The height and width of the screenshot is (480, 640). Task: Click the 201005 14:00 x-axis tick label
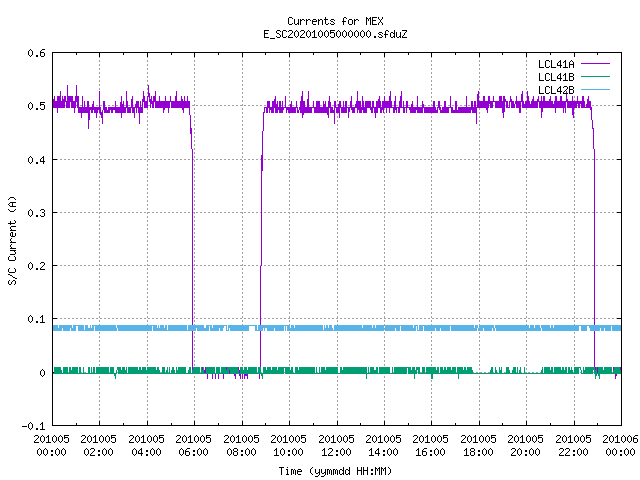(x=383, y=445)
